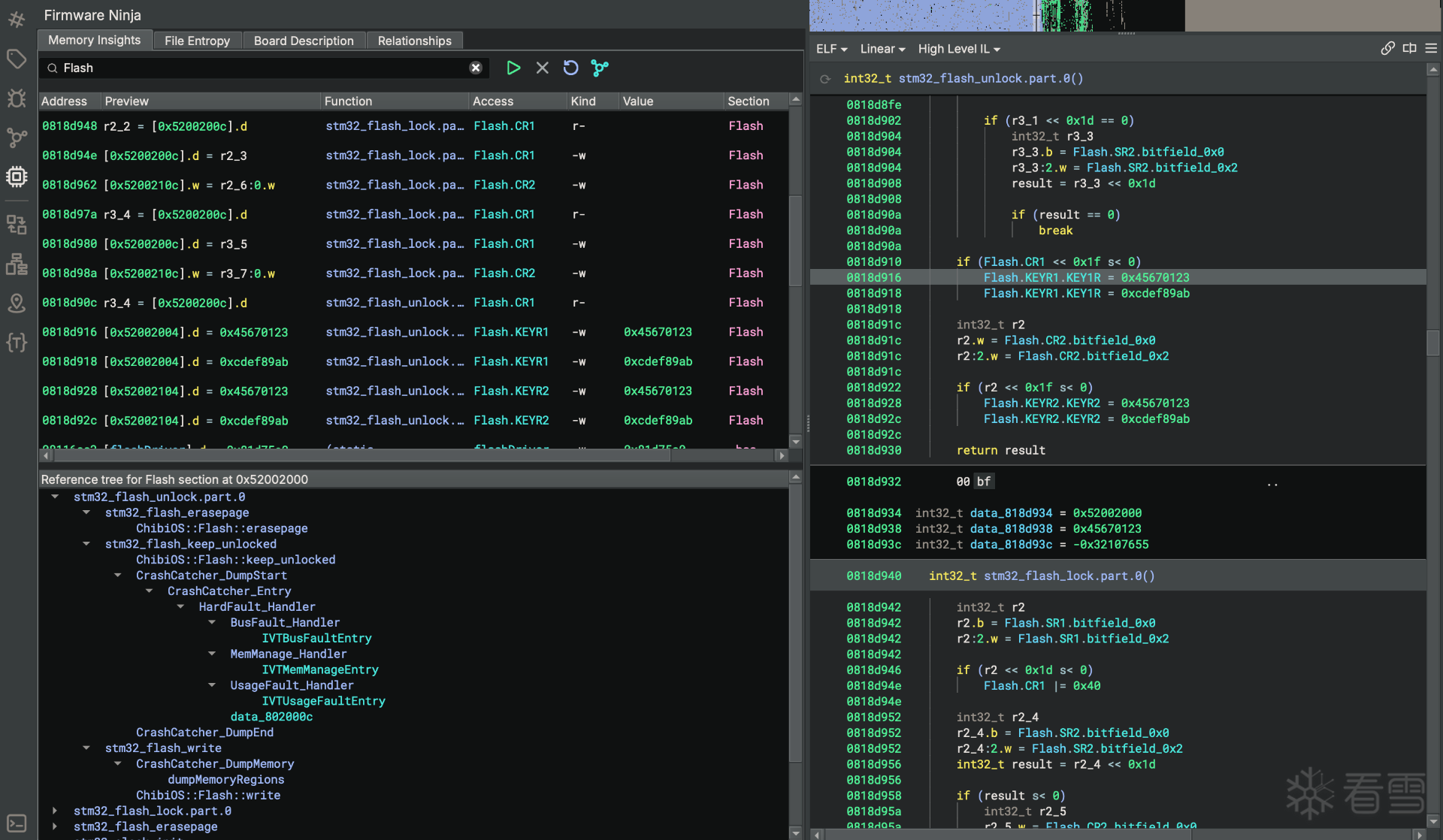Expand stm32_flash_lock.part.0 tree node

55,811
